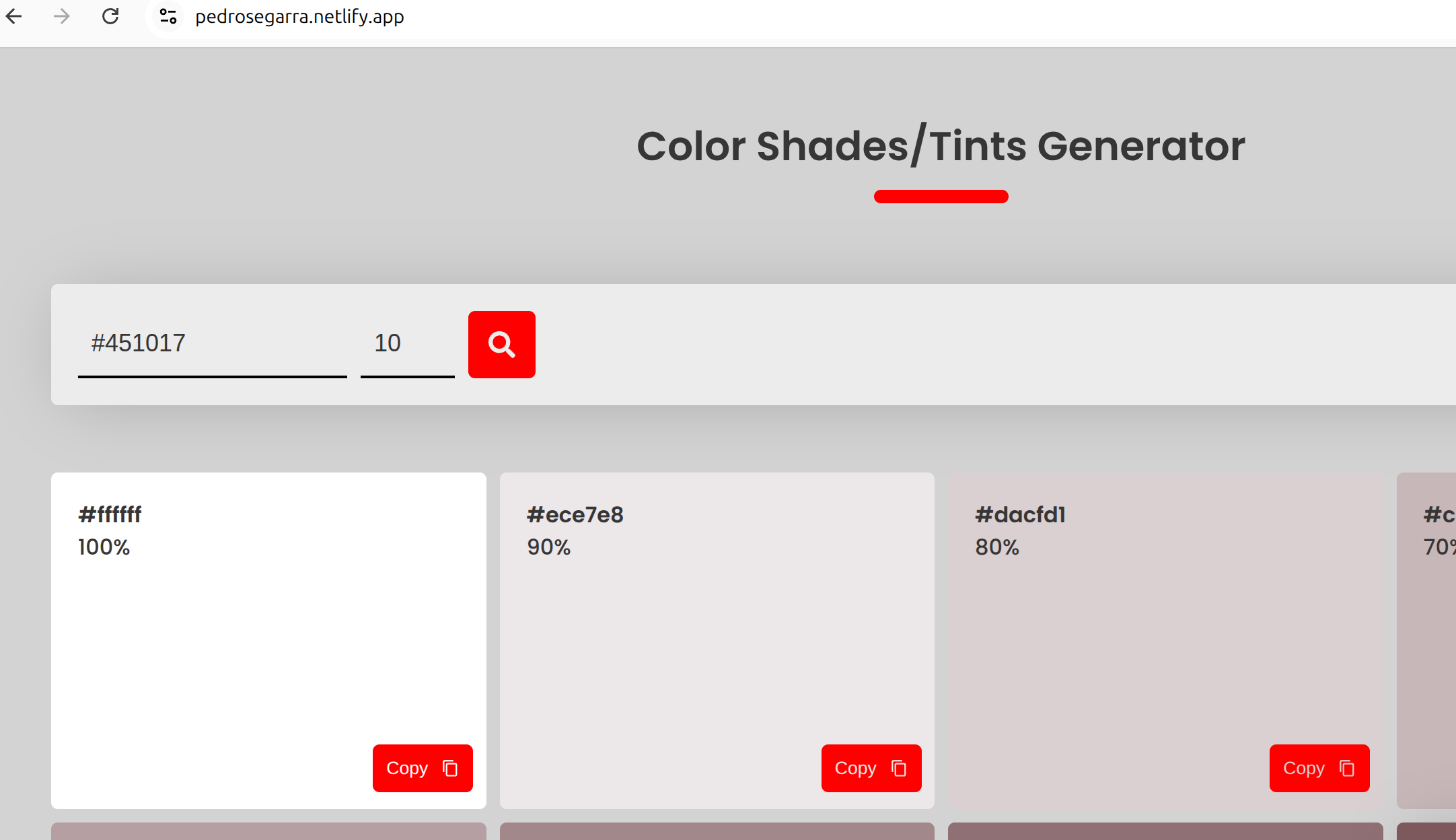The image size is (1456, 840).
Task: Copy the #ffffff color code
Action: tap(408, 768)
